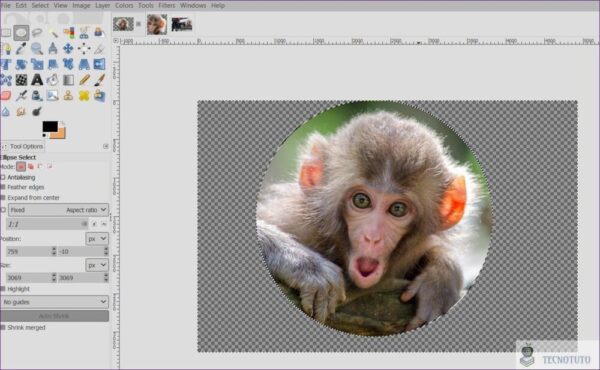The height and width of the screenshot is (370, 600).
Task: Select the Warp Transform tool
Action: (21, 80)
